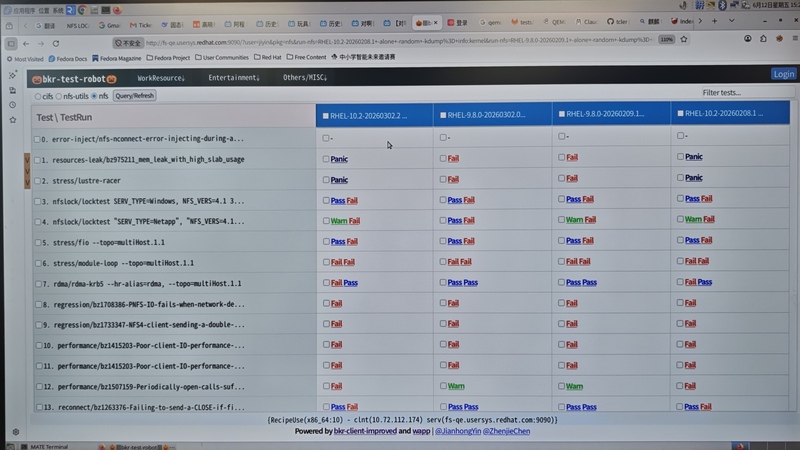The image size is (800, 450).
Task: Open the account icon in browser toolbar
Action: [x=747, y=39]
